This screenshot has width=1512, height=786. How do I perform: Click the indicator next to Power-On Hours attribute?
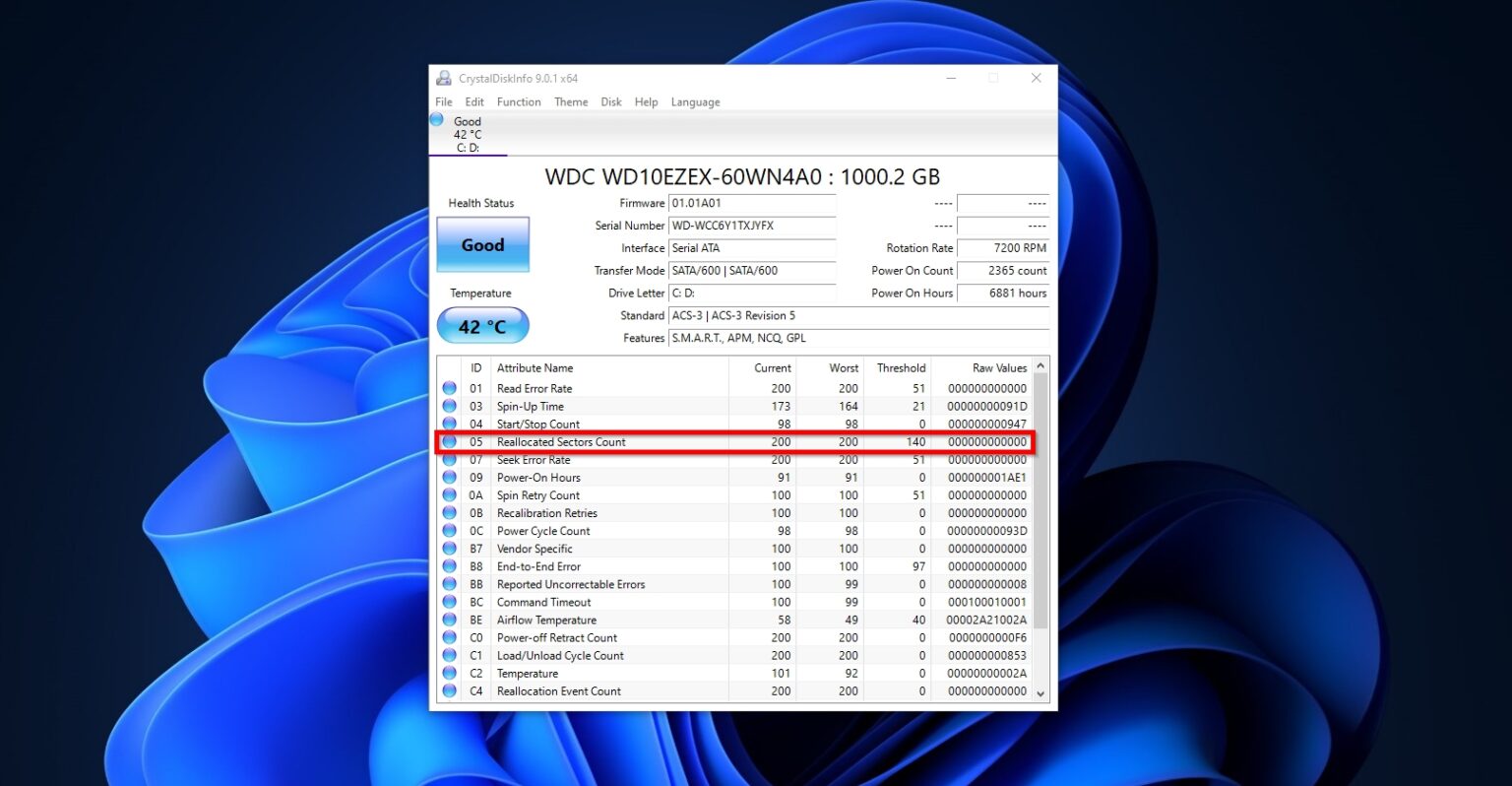tap(450, 478)
